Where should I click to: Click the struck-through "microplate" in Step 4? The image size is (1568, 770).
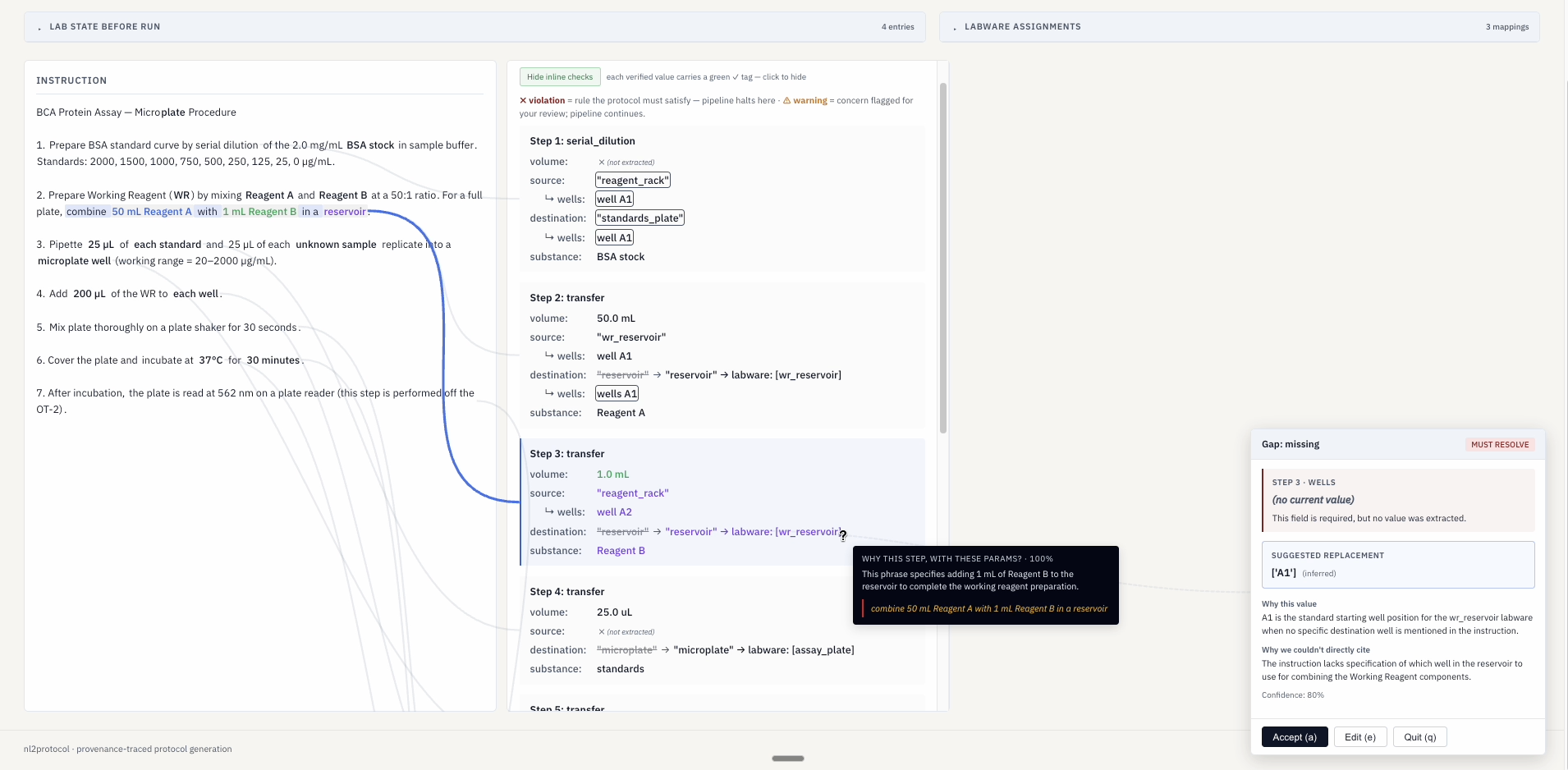tap(626, 649)
